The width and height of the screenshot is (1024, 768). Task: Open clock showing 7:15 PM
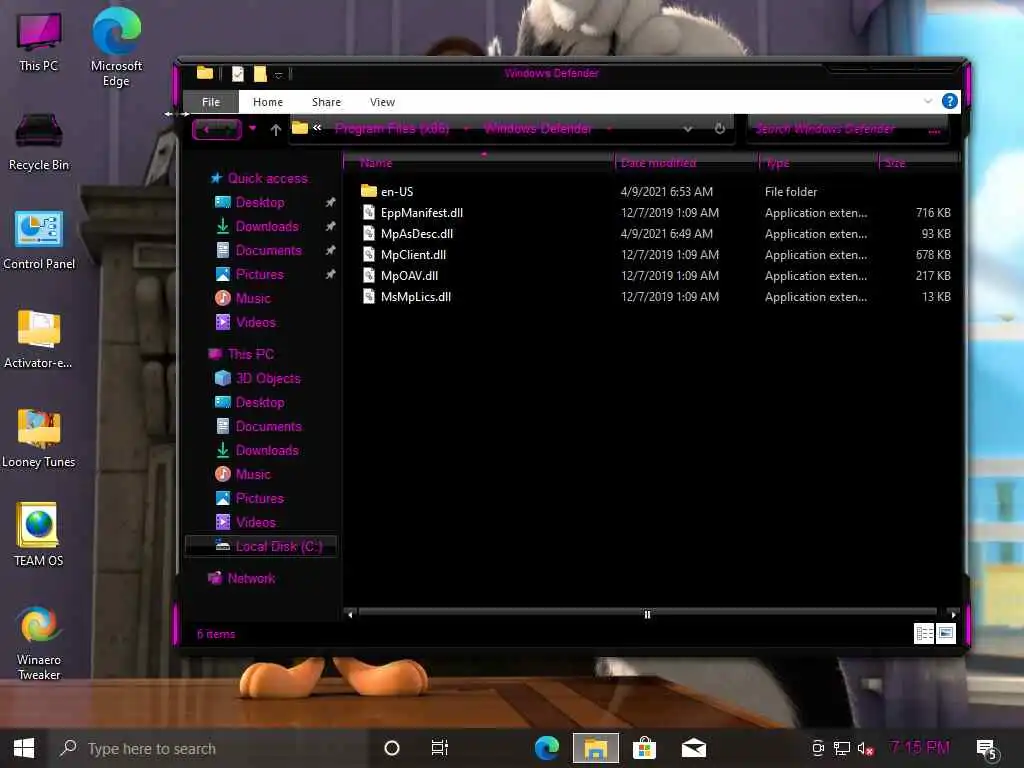[x=920, y=747]
